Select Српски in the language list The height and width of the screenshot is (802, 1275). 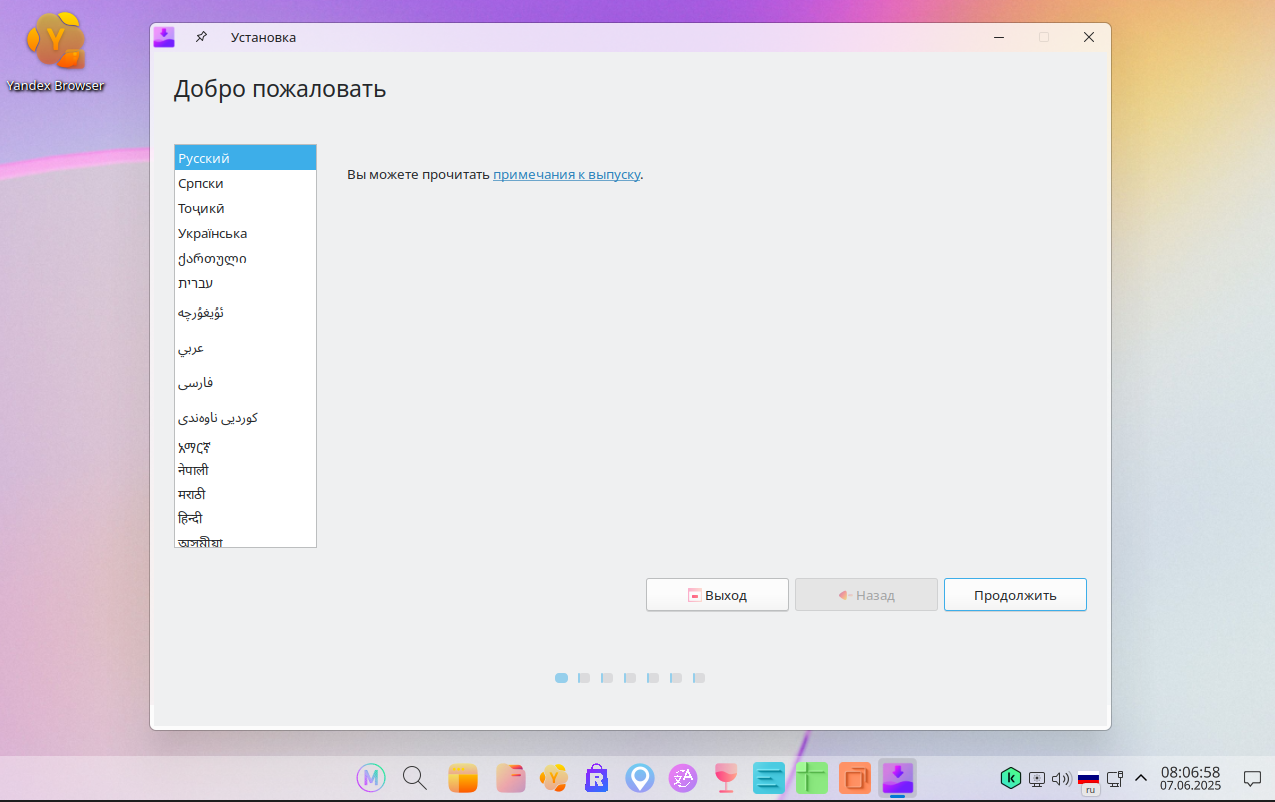(245, 183)
